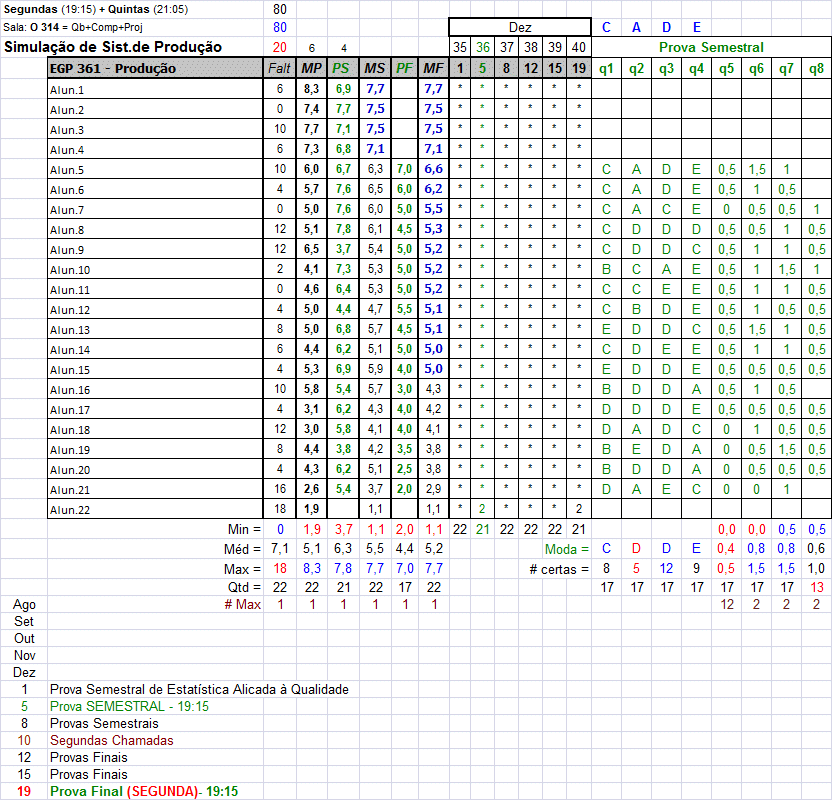Click the '# certas =' label cell
The image size is (832, 800).
tap(558, 569)
